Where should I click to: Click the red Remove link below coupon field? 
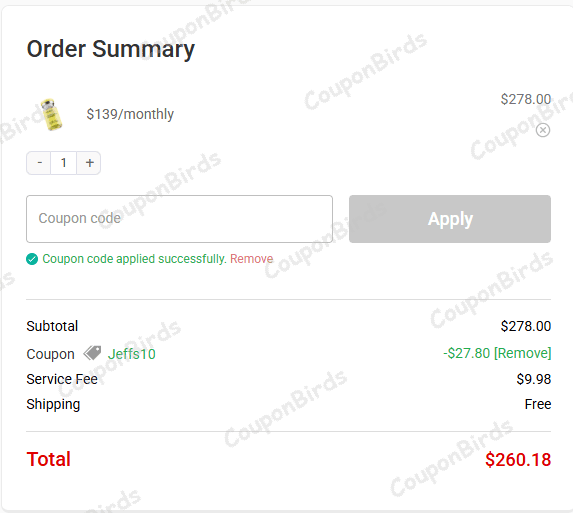(x=251, y=259)
